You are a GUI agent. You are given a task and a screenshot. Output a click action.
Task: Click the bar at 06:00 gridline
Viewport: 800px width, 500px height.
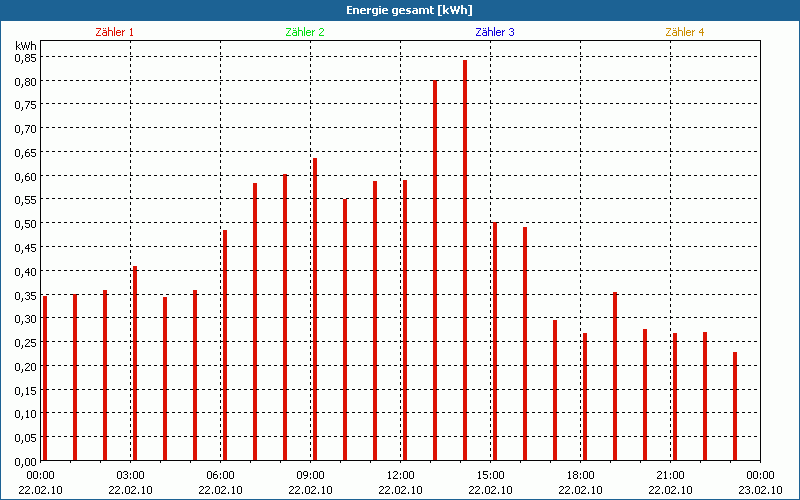point(225,345)
